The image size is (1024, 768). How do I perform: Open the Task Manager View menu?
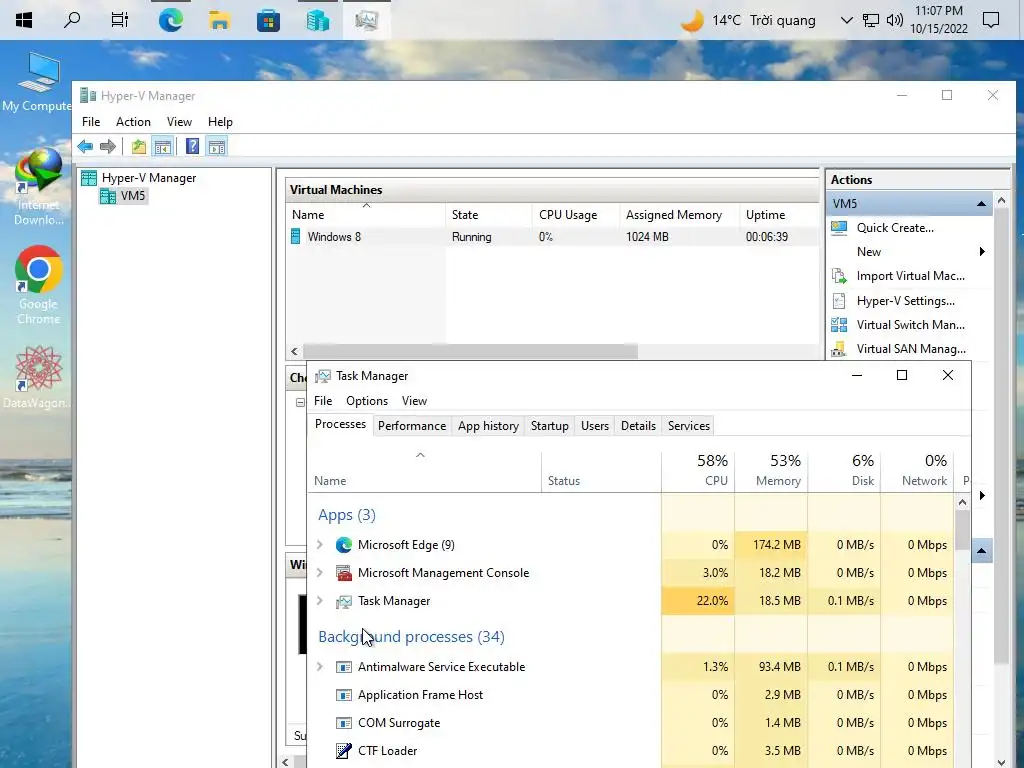414,400
